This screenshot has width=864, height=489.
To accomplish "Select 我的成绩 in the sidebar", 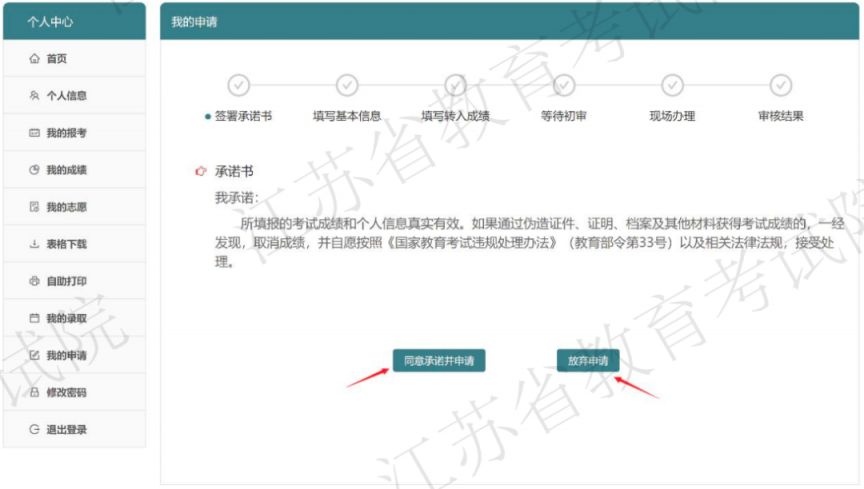I will click(74, 170).
